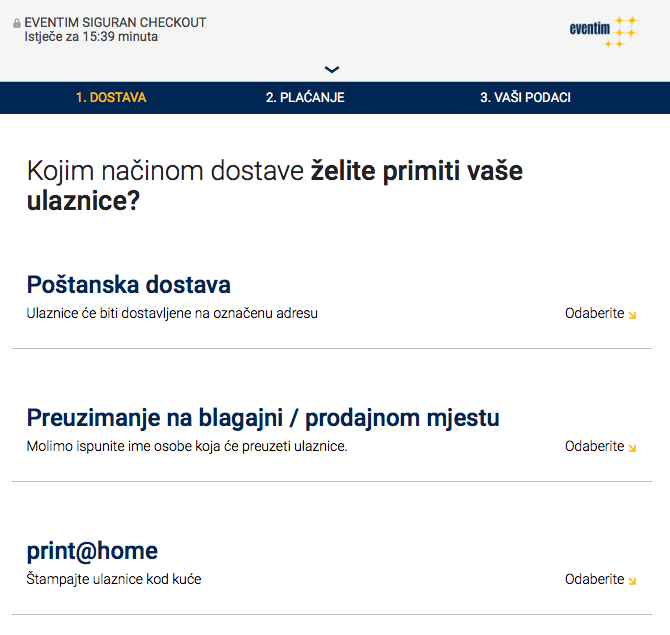Viewport: 670px width, 635px height.
Task: Open the print@home heading
Action: click(x=92, y=550)
